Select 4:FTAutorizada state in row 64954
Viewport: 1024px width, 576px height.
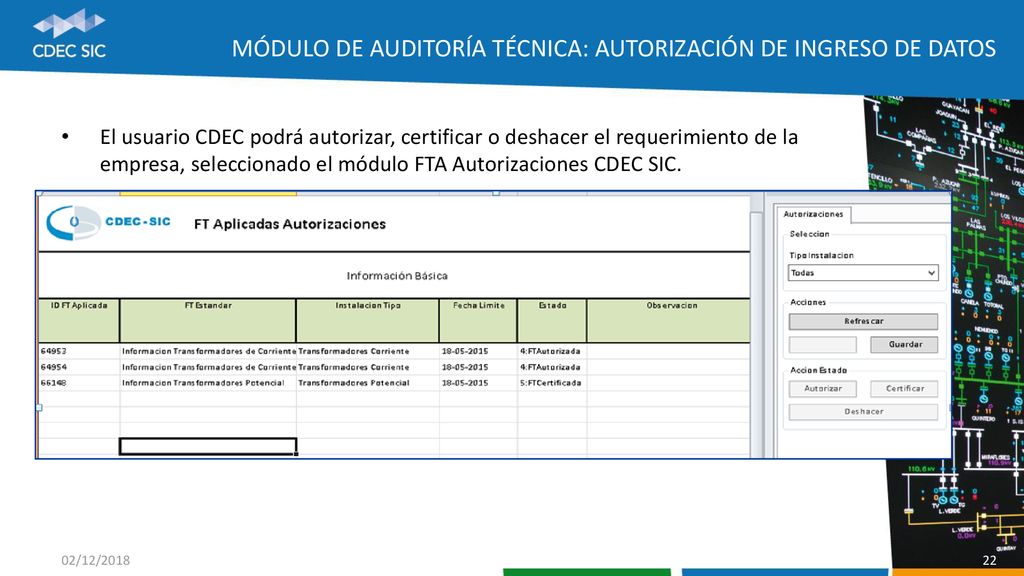(552, 367)
